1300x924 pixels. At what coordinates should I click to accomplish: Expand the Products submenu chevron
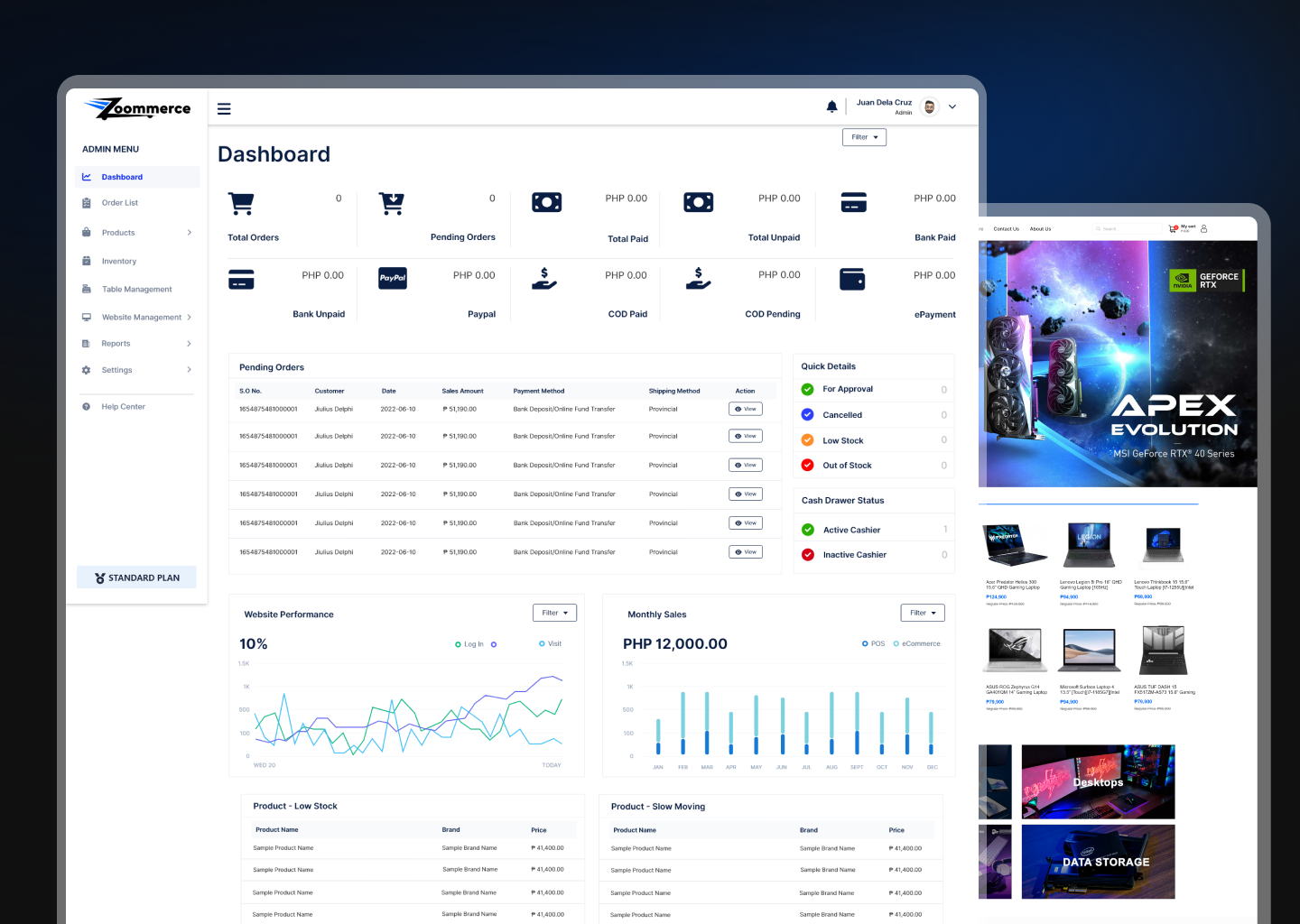(190, 233)
